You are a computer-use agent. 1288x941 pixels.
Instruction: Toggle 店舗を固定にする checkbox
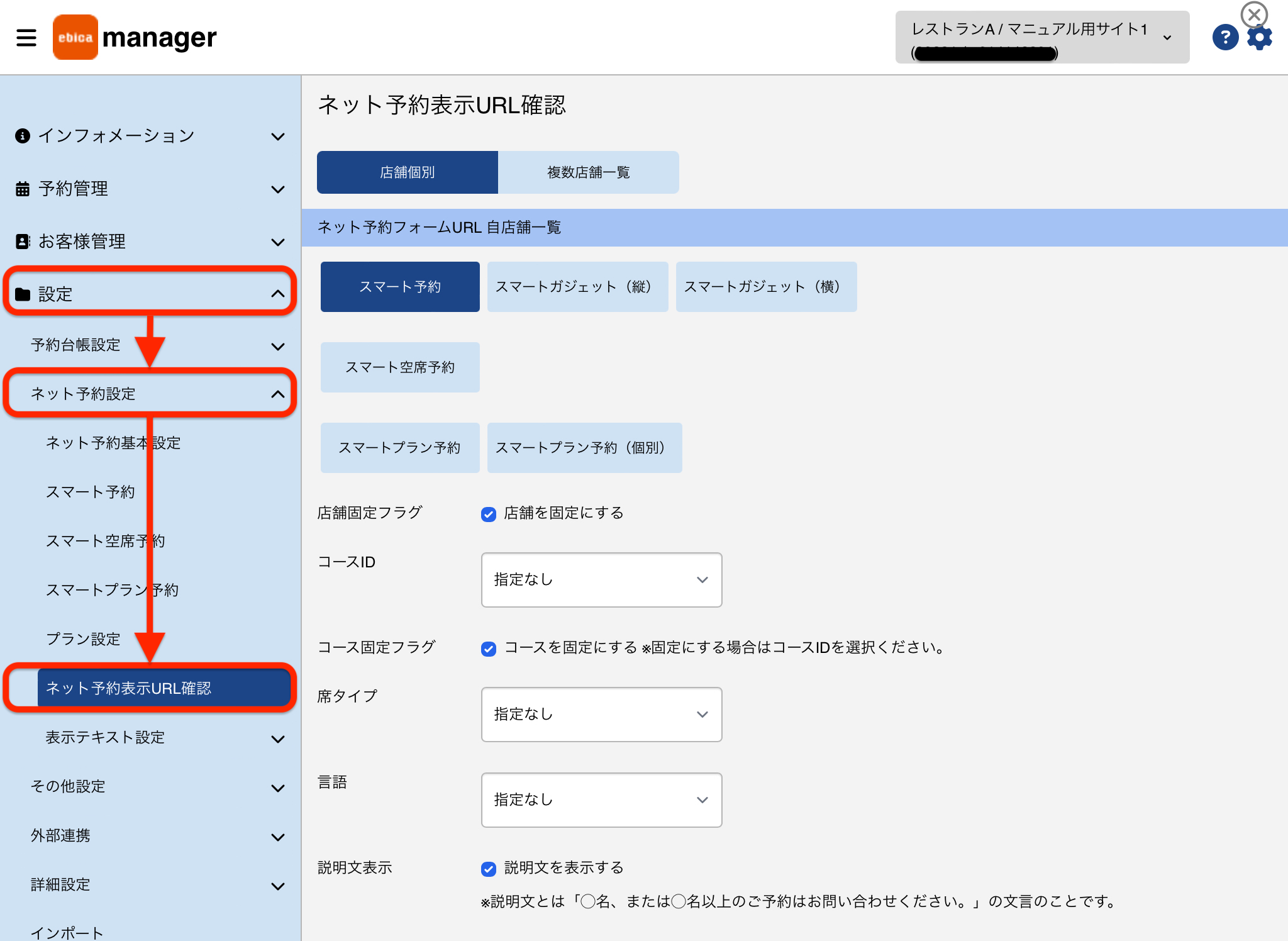coord(489,514)
